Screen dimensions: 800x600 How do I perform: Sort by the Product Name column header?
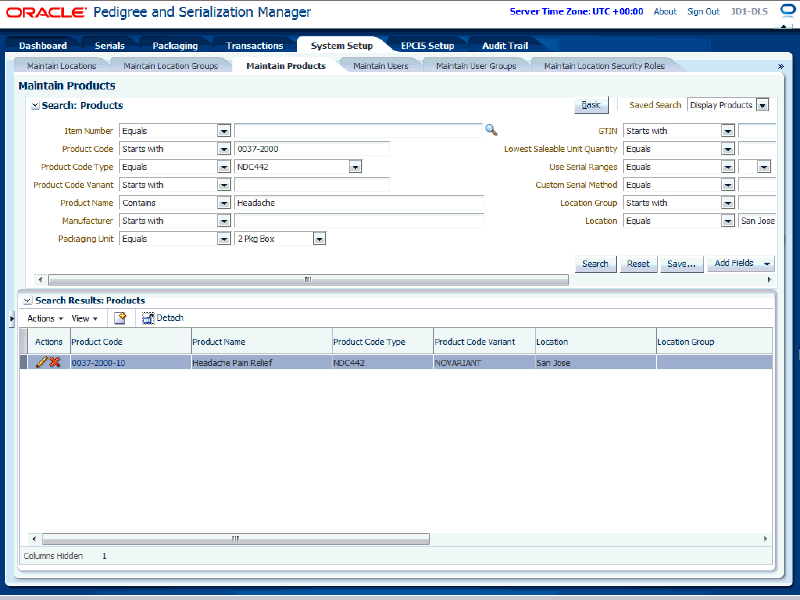[261, 342]
